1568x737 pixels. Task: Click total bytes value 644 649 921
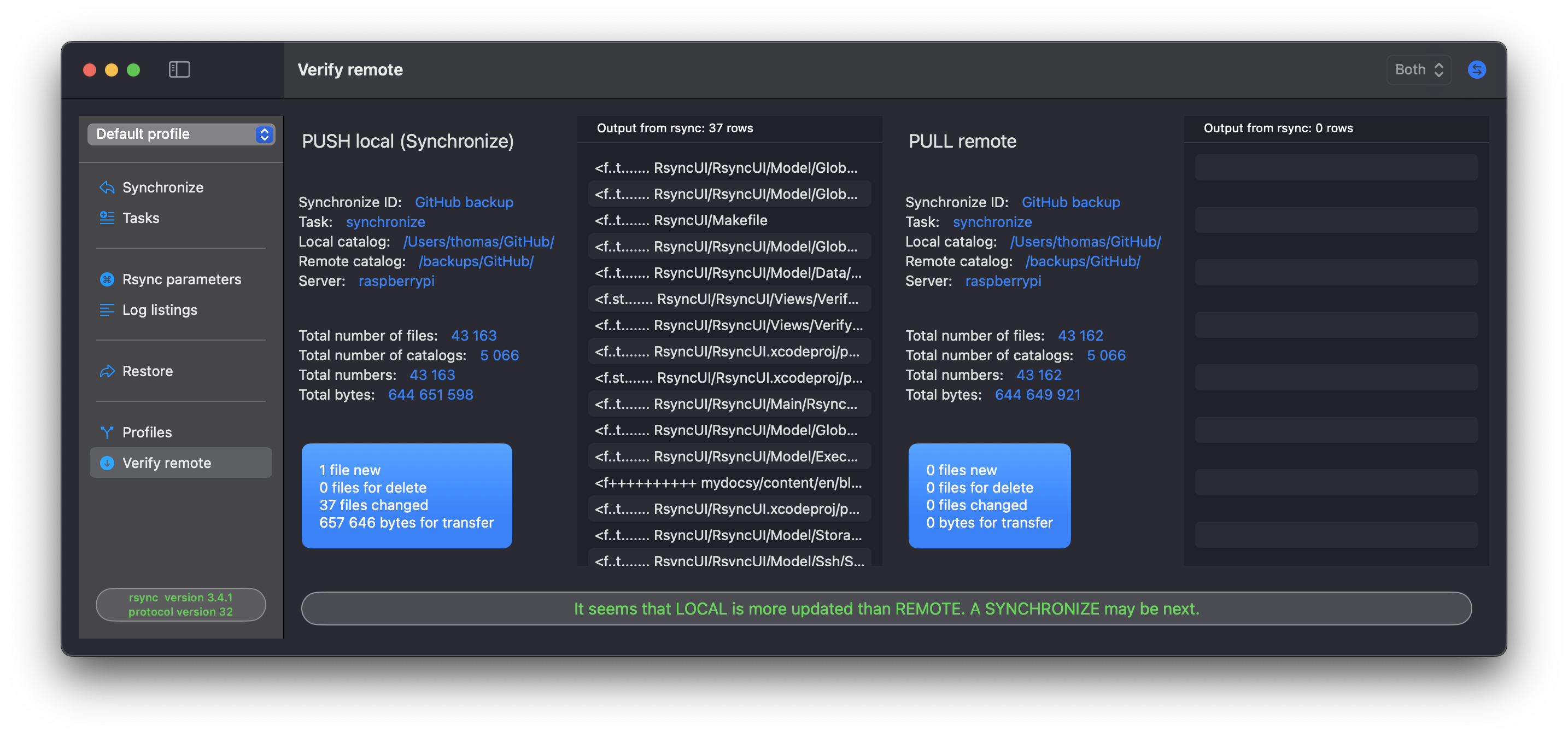click(x=1037, y=394)
